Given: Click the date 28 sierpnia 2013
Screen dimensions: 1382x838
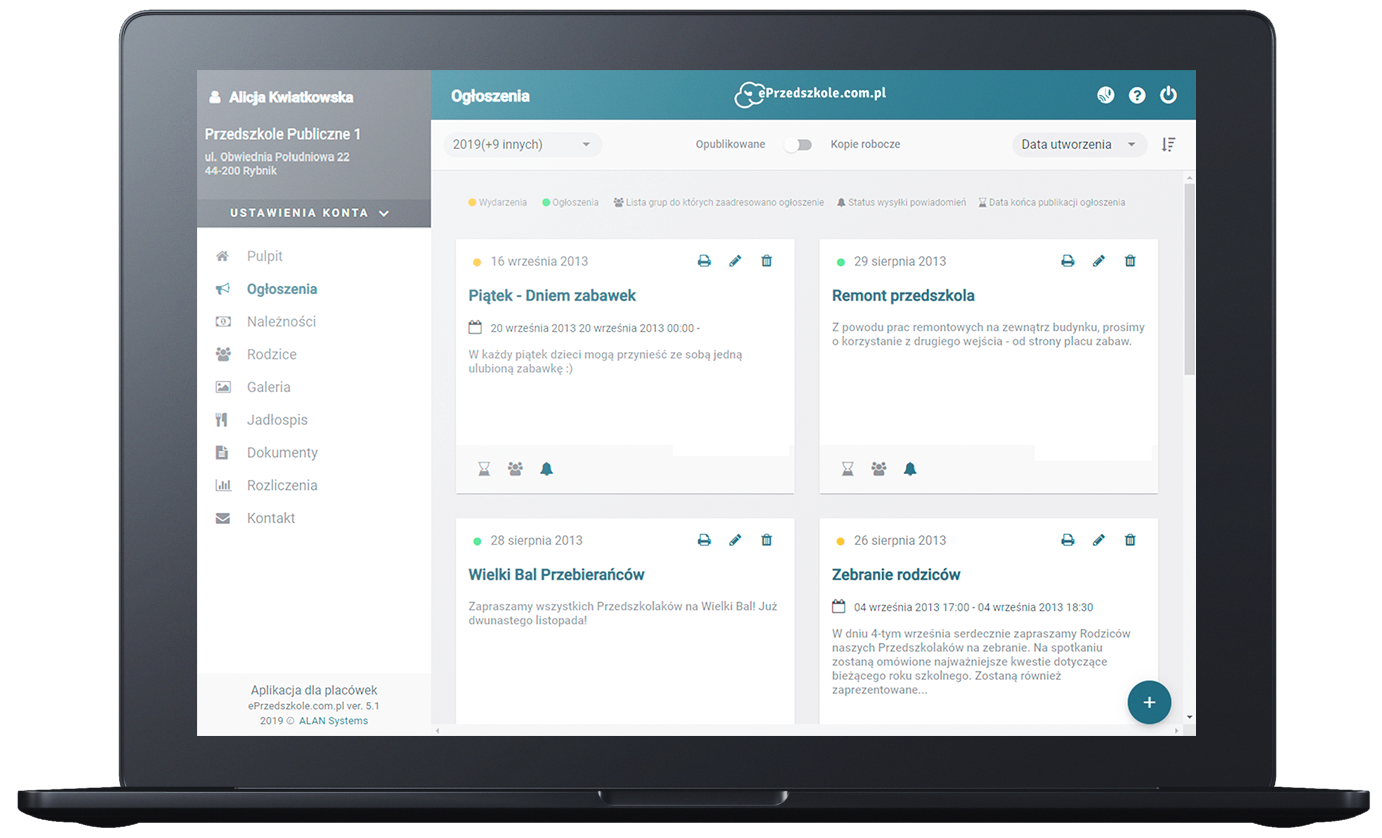Looking at the screenshot, I should click(x=536, y=540).
